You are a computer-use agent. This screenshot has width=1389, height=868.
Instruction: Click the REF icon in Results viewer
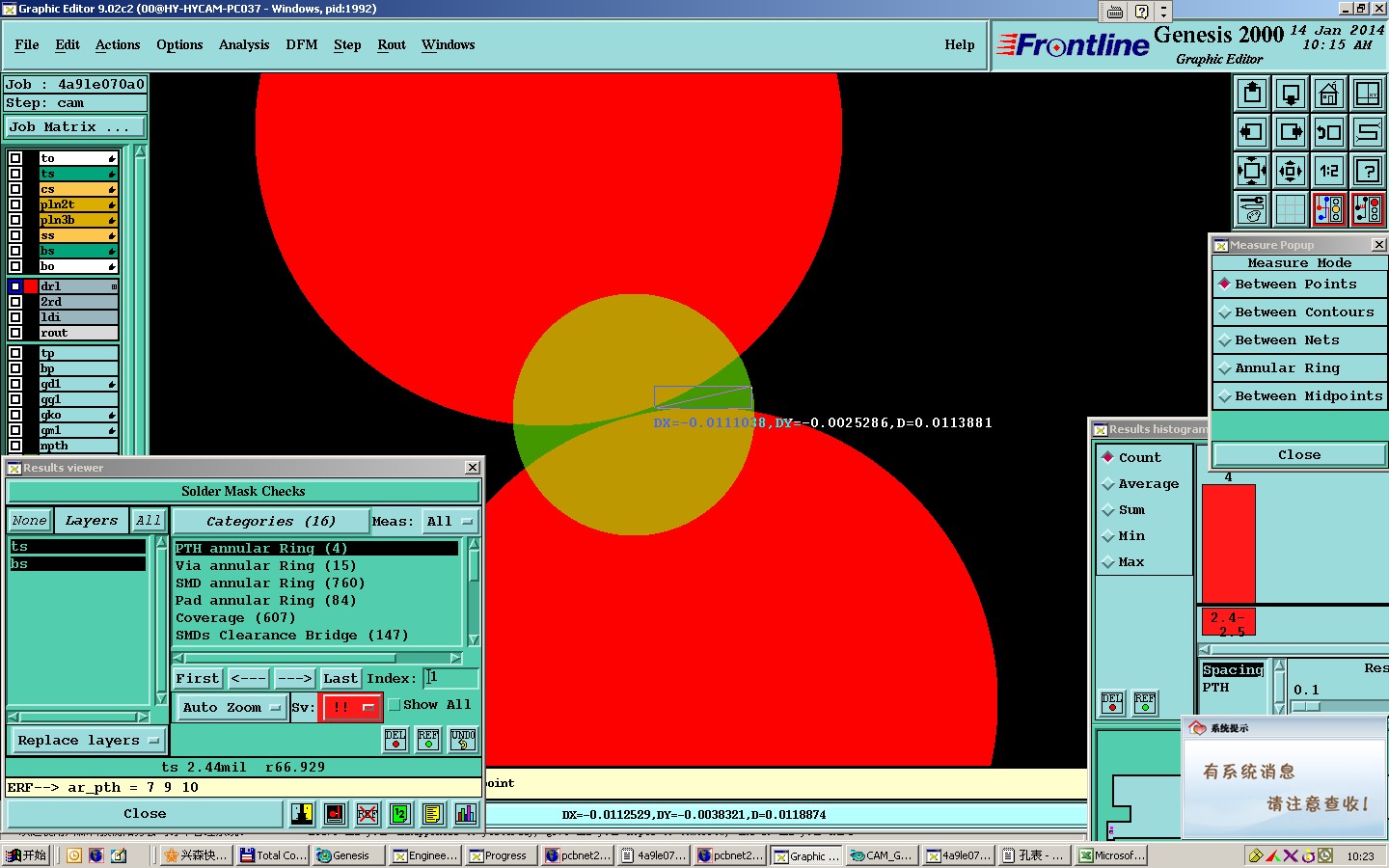tap(428, 740)
